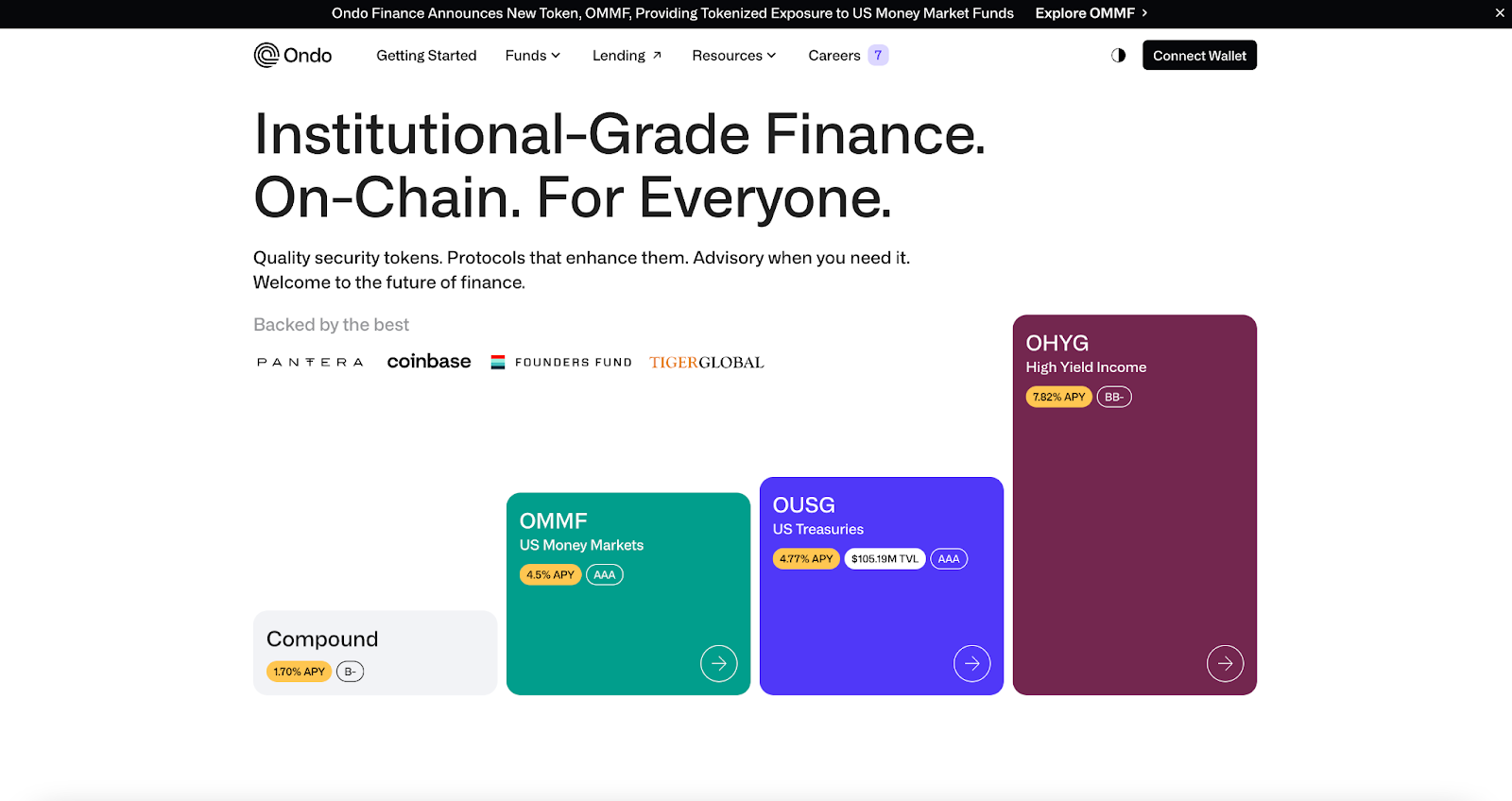Click the 7.82% APY badge
This screenshot has height=801, width=1512.
1058,397
